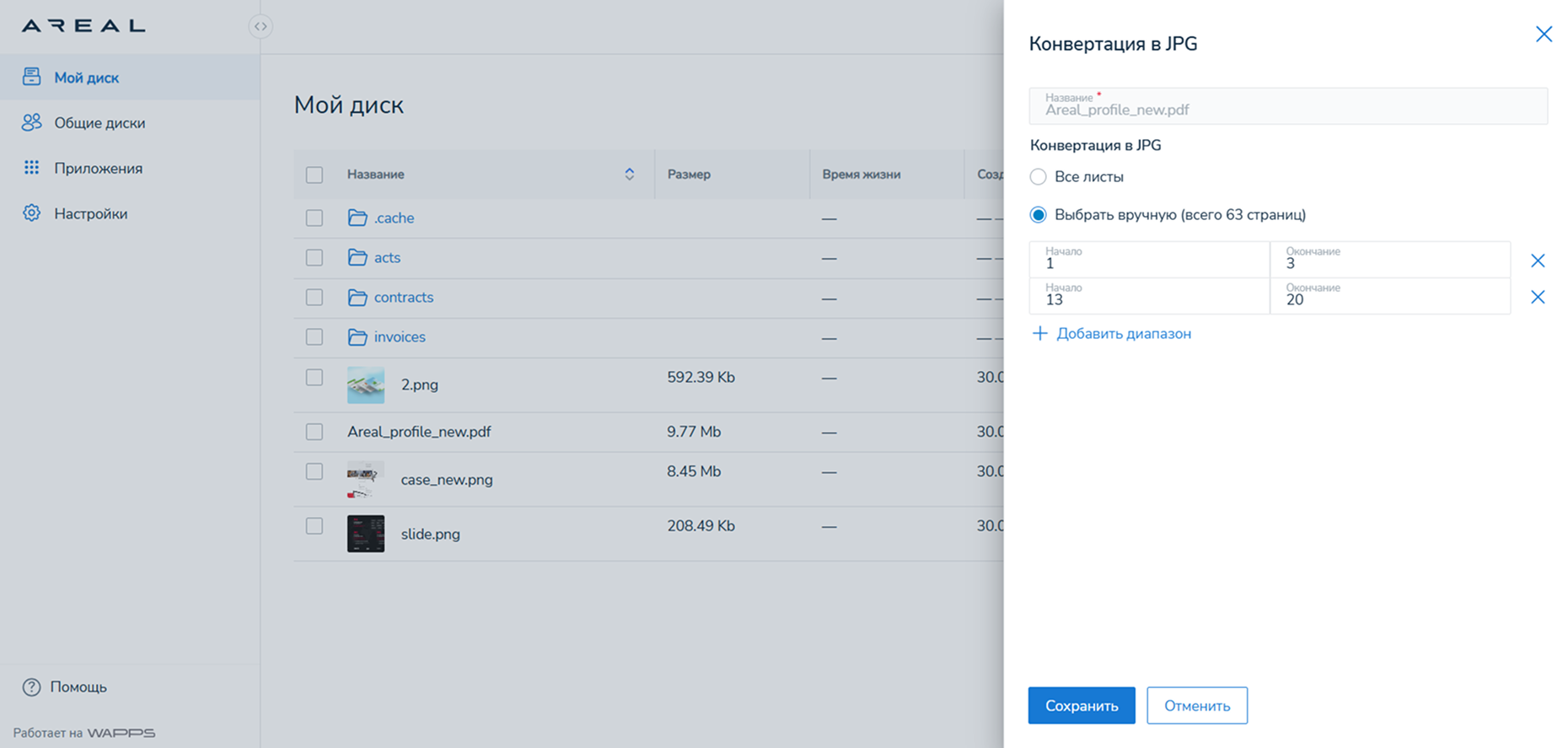Open the invoices folder icon
The width and height of the screenshot is (1568, 748).
[x=357, y=336]
